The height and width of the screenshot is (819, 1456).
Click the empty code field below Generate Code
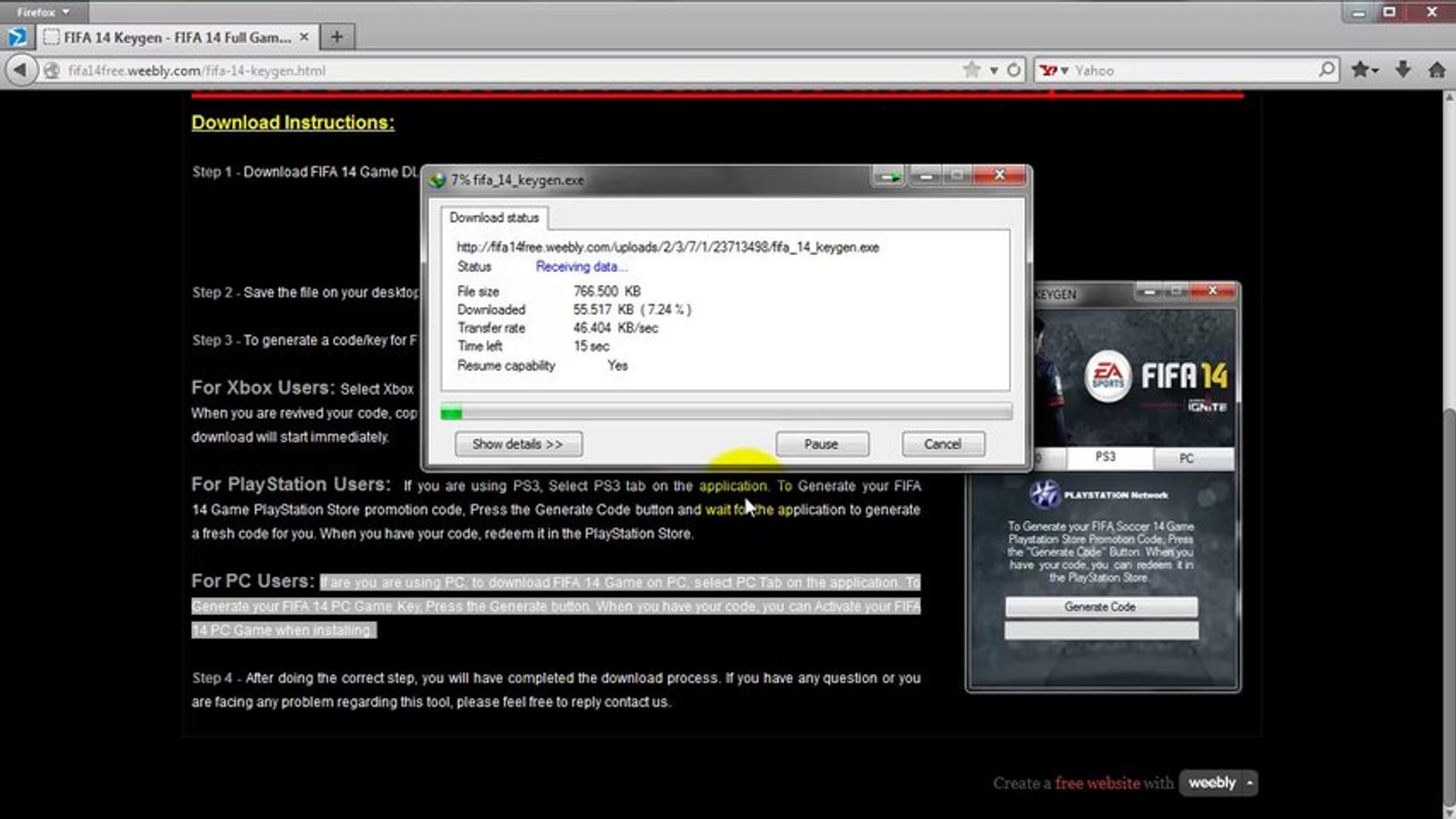click(x=1102, y=630)
